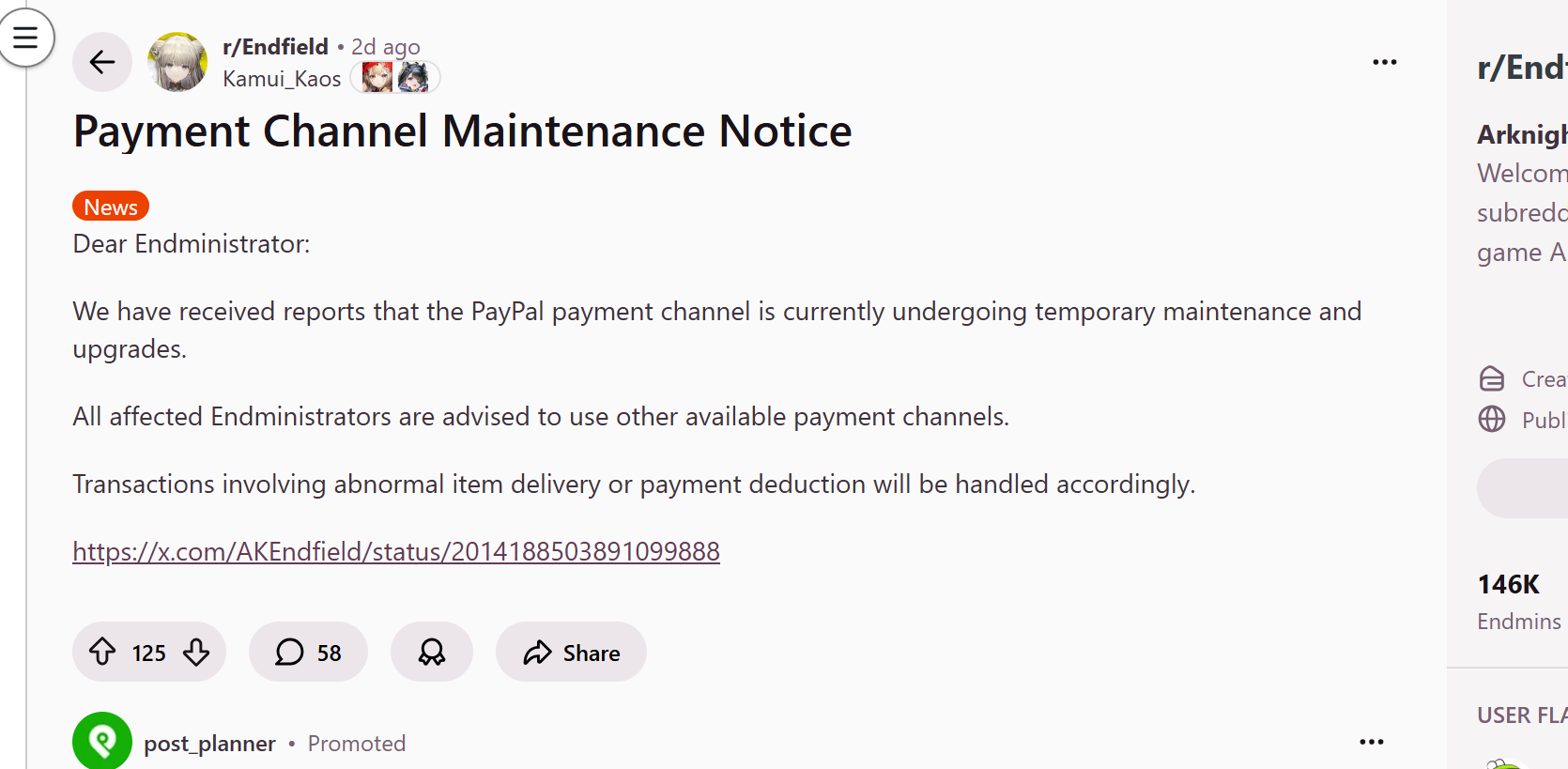
Task: Click the back arrow button
Action: 102,62
